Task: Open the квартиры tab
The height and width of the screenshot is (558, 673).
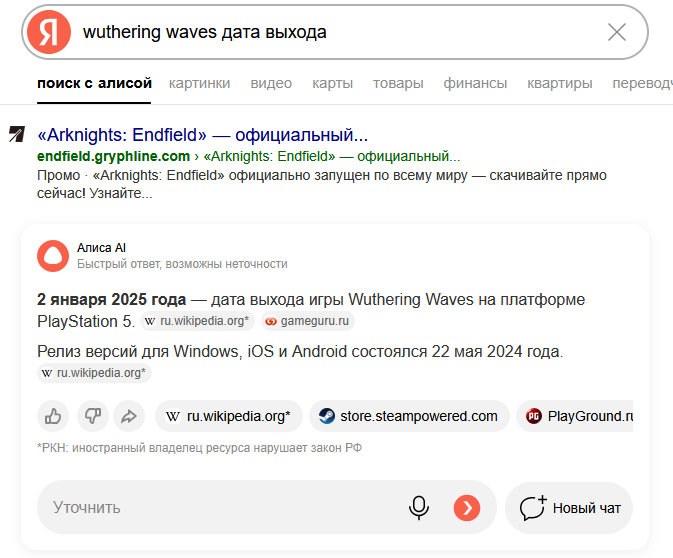Action: point(560,83)
